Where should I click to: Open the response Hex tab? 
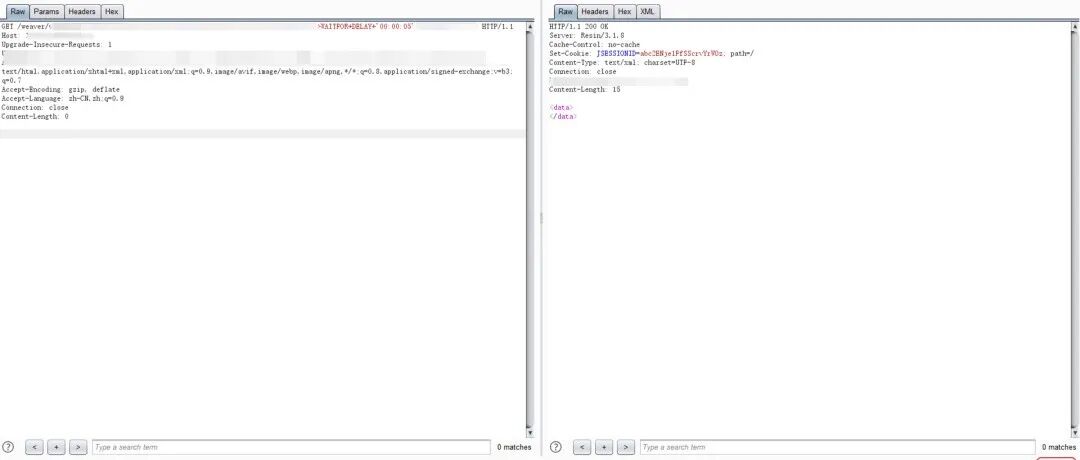tap(624, 12)
